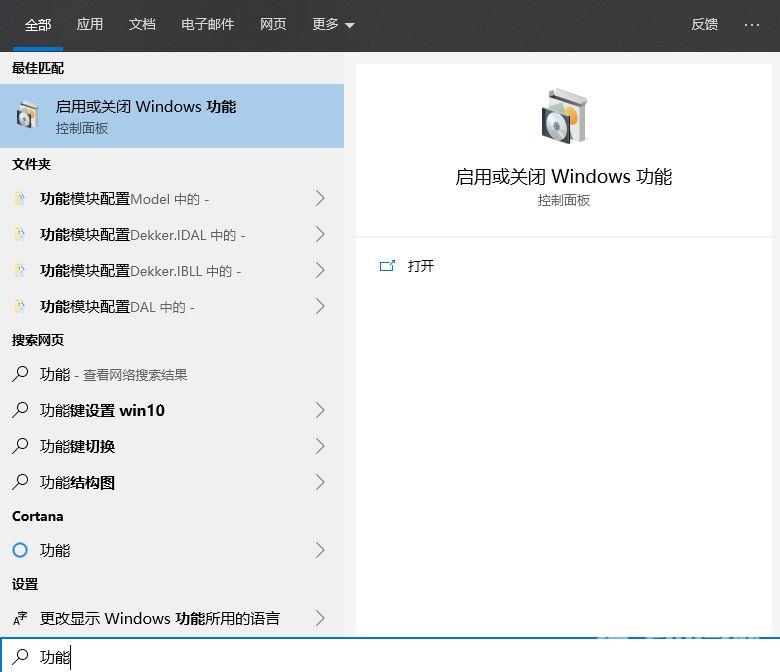Click the Windows Features icon in best match
This screenshot has width=780, height=672.
27,116
